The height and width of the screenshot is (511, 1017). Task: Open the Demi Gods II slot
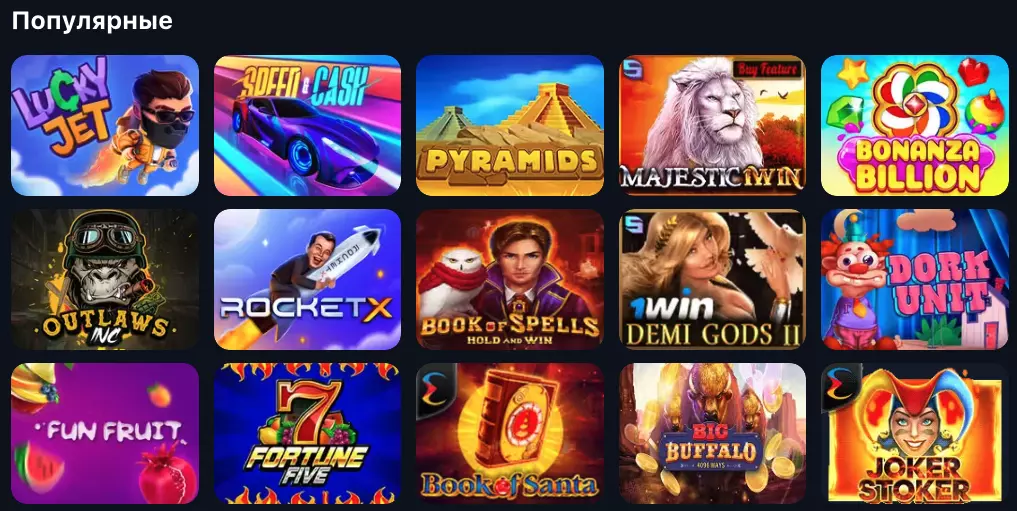[x=712, y=279]
